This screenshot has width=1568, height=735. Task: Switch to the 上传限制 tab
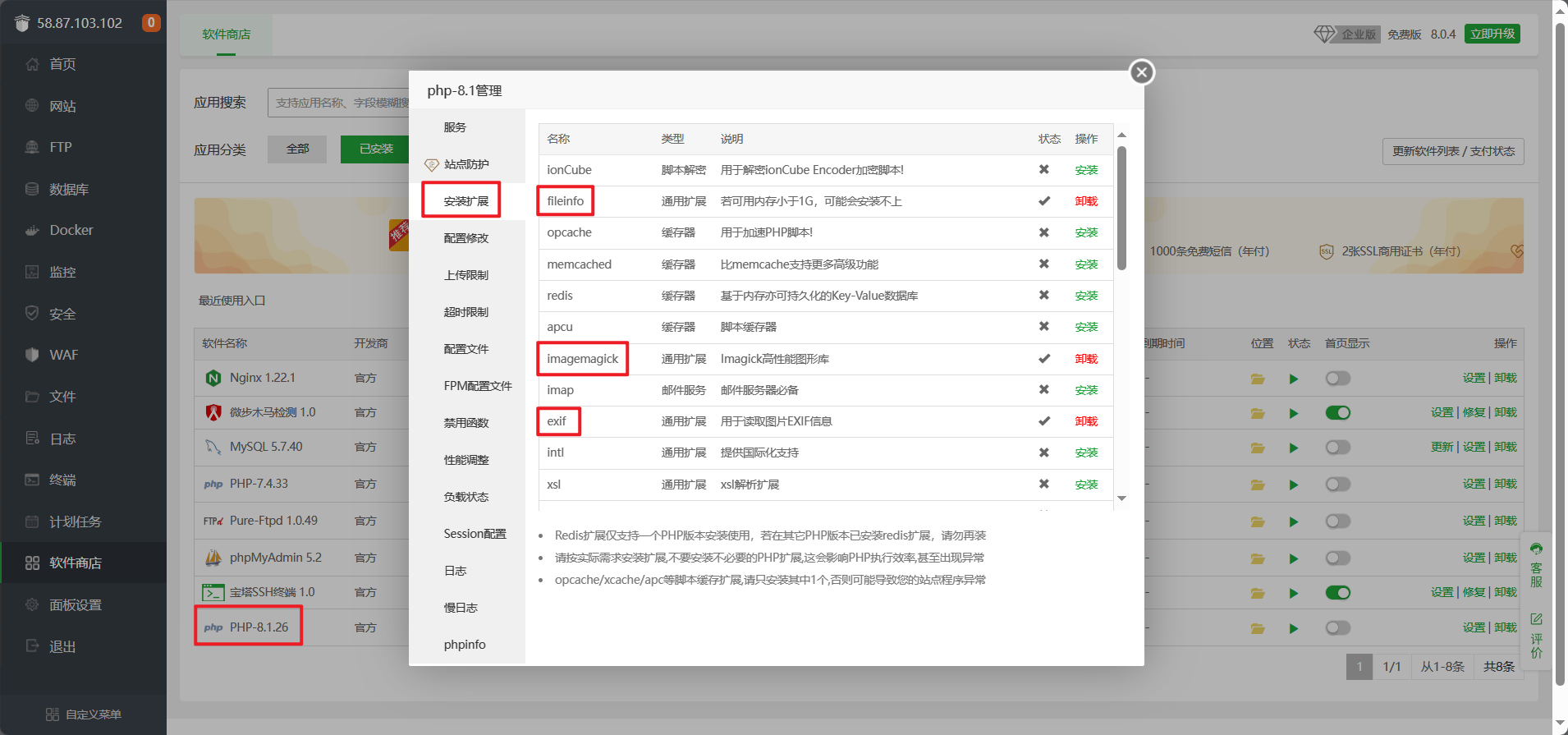466,275
